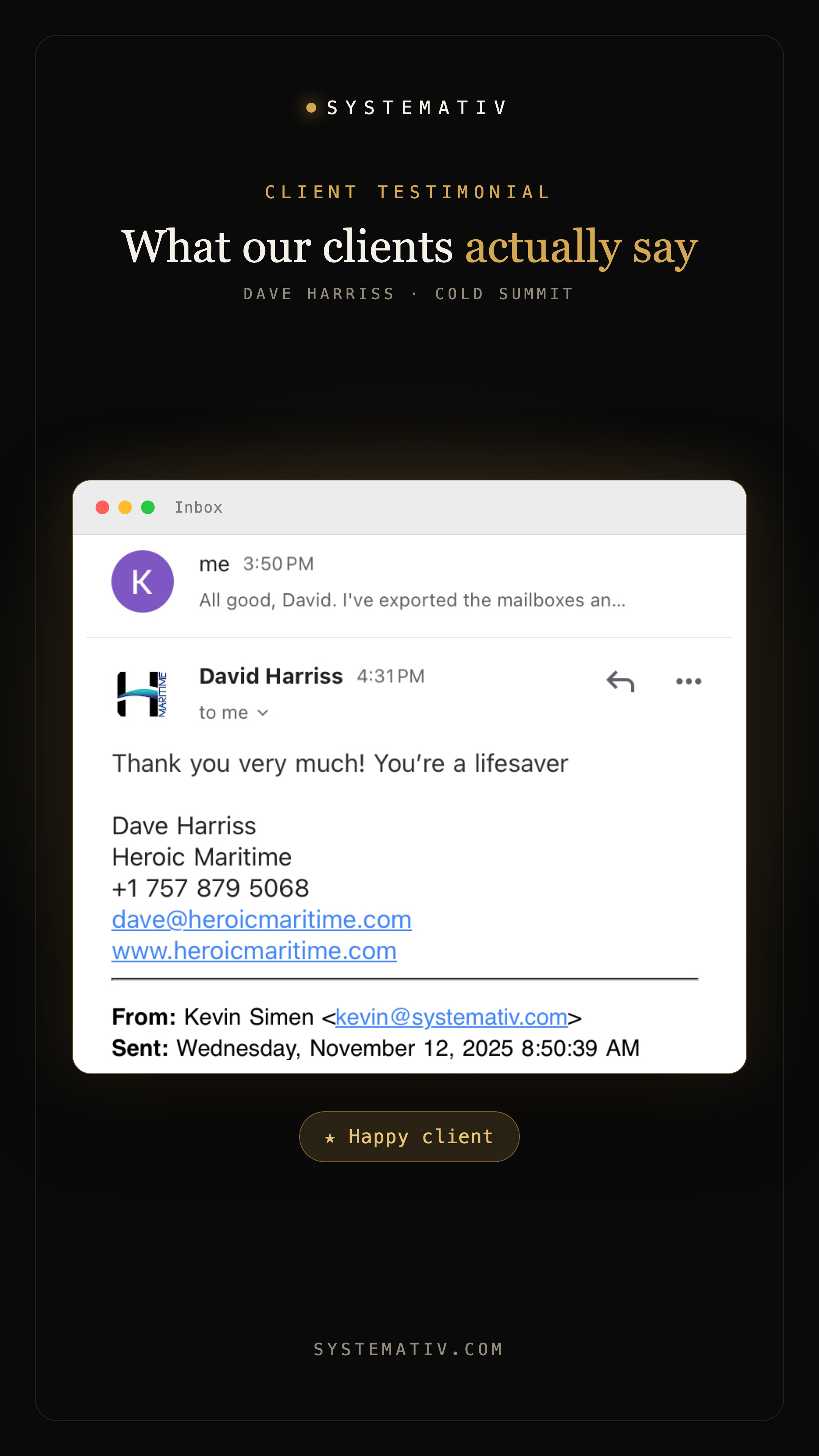This screenshot has height=1456, width=819.
Task: Click the 'From: Kevin Simen' label
Action: tap(212, 1017)
